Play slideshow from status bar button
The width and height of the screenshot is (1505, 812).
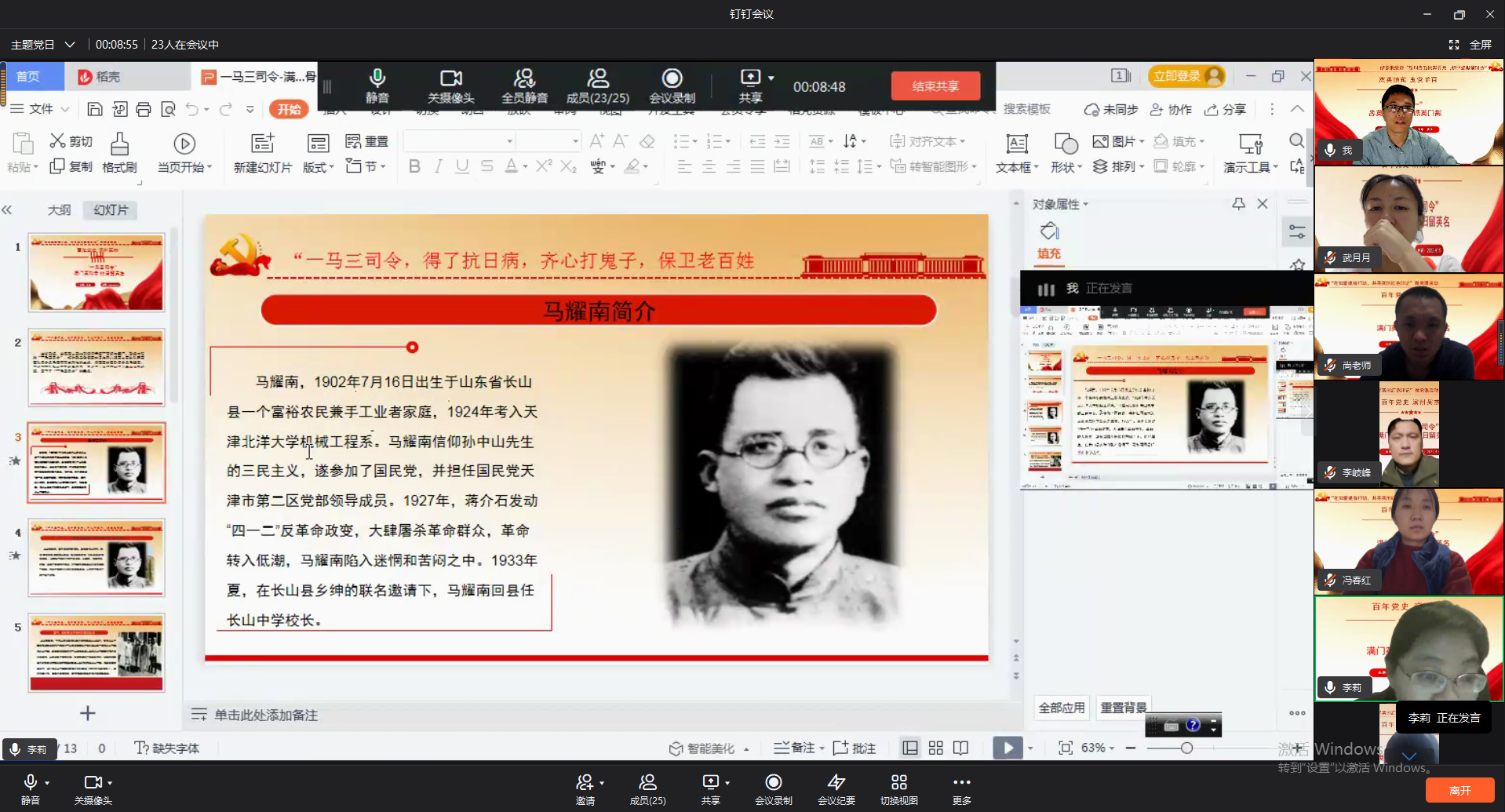[1008, 748]
